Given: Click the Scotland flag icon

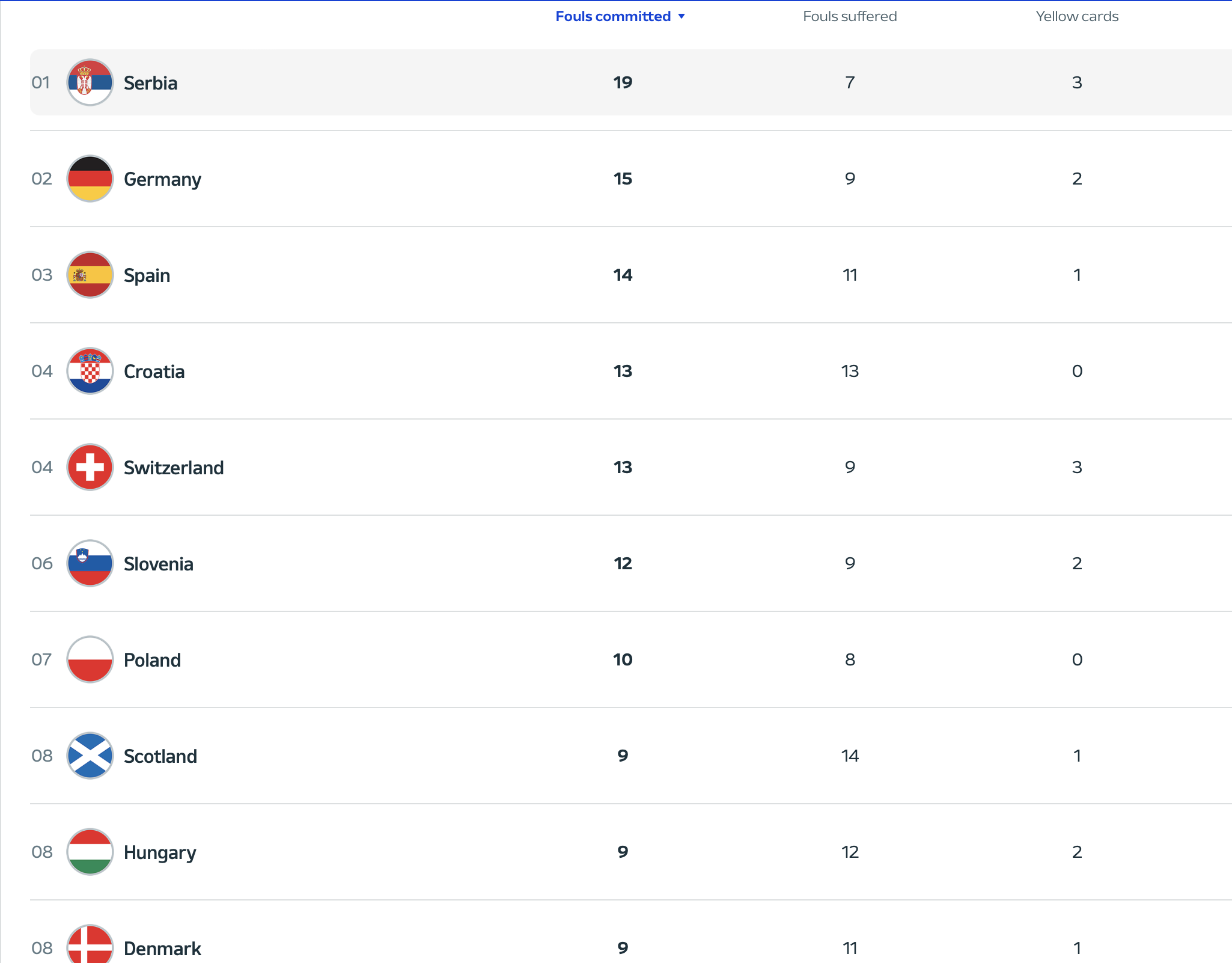Looking at the screenshot, I should [90, 756].
